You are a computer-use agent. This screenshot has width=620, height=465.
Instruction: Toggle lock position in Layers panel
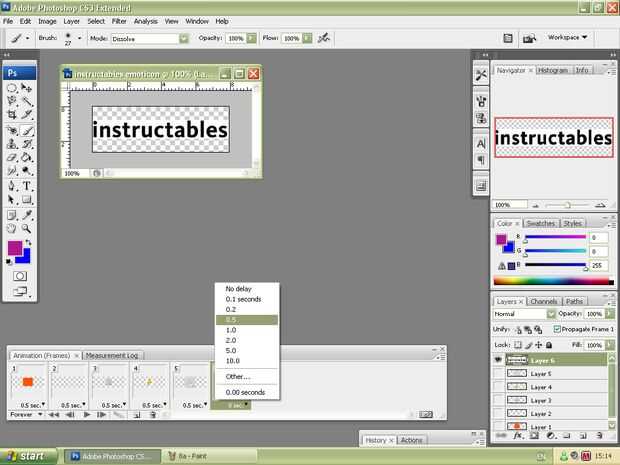pos(539,345)
